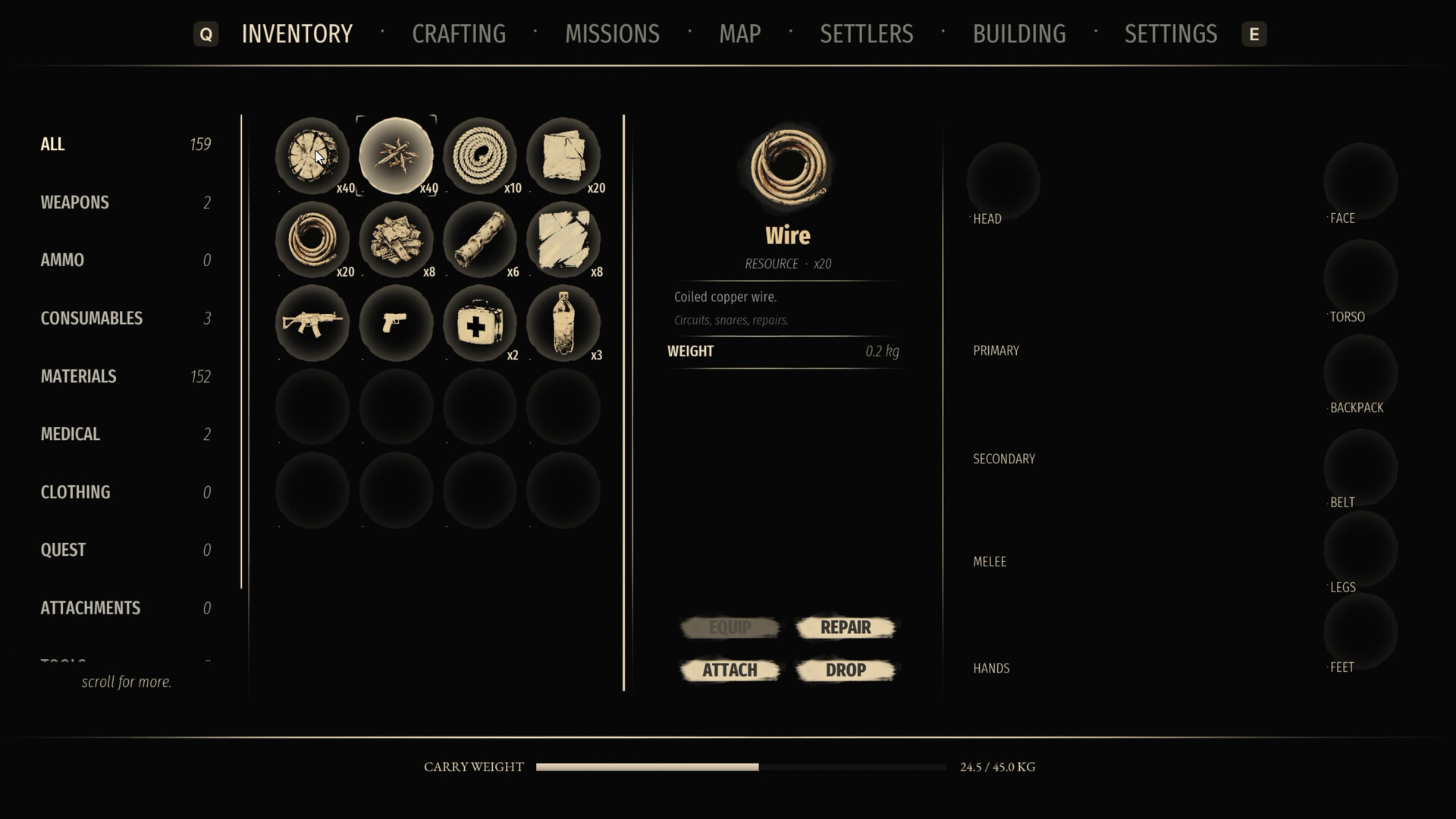This screenshot has height=819, width=1456.
Task: Select the cloth sheet item x20
Action: (563, 155)
